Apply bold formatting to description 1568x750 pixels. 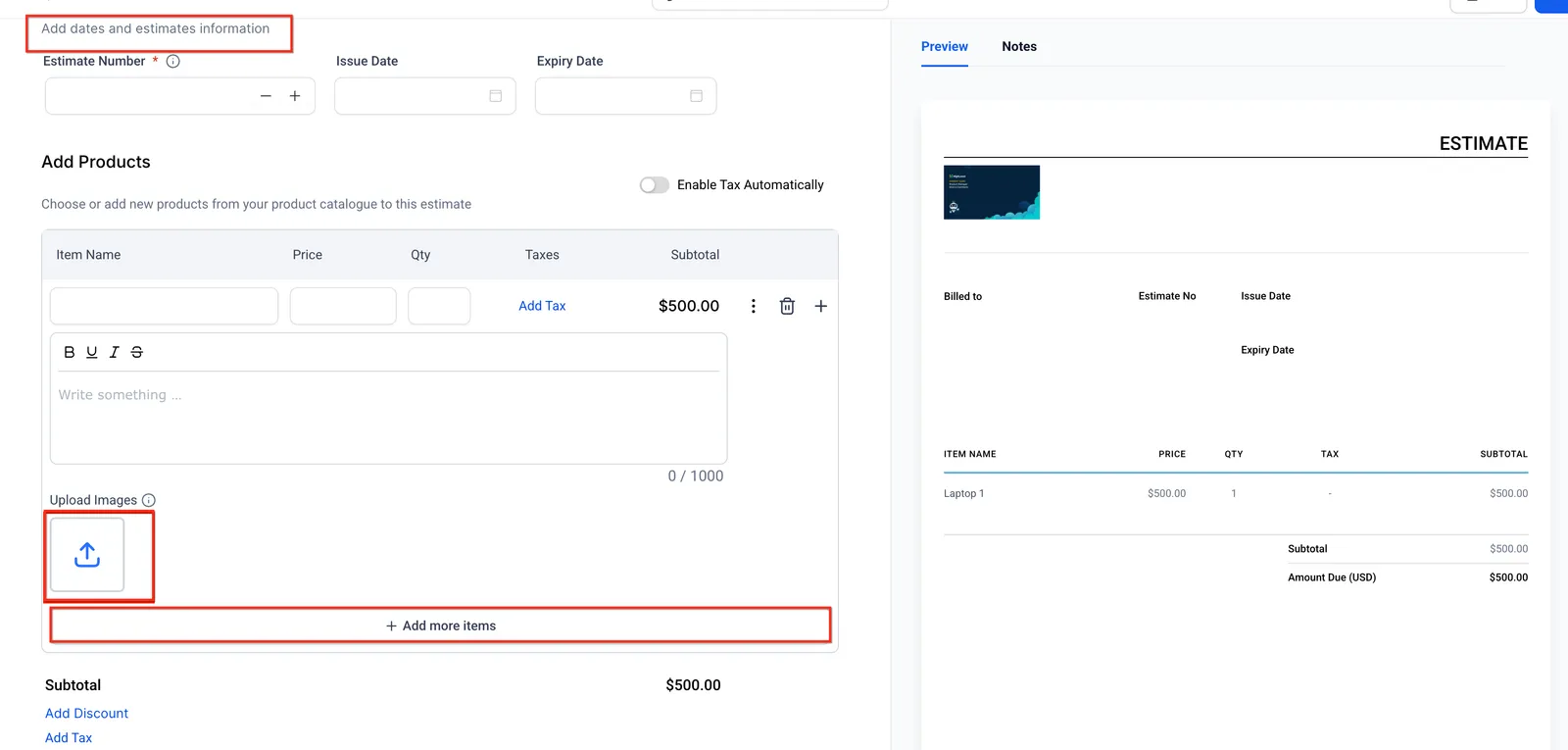(x=70, y=352)
